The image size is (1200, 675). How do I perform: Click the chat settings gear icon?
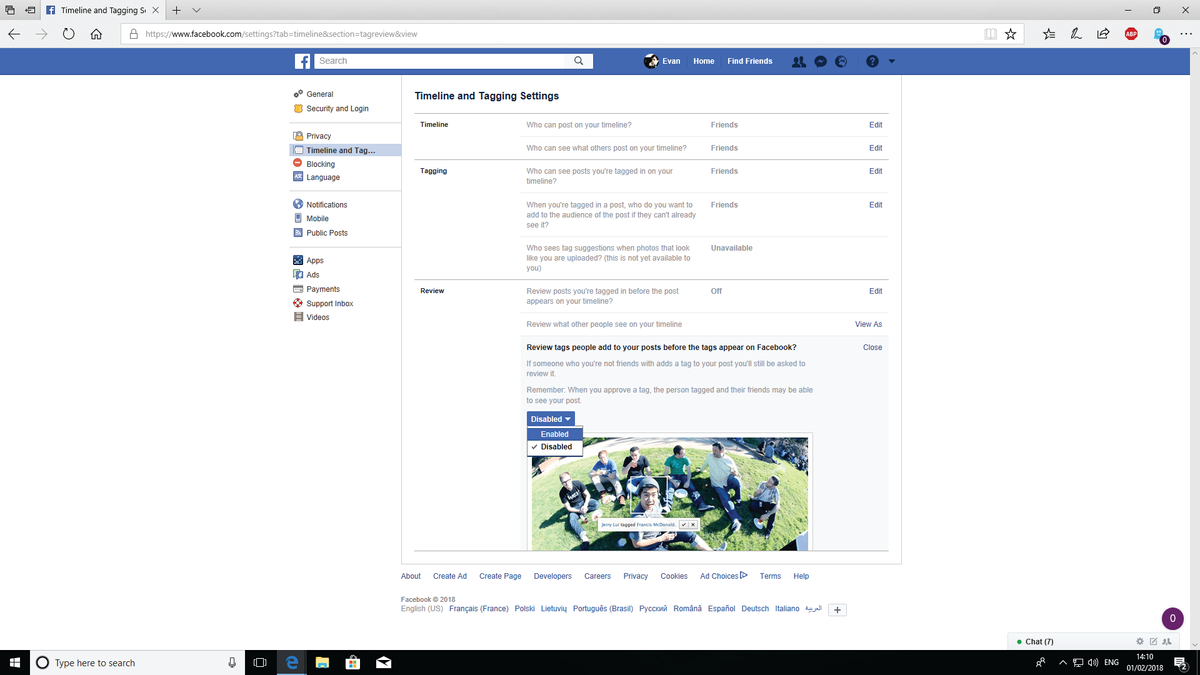point(1139,641)
